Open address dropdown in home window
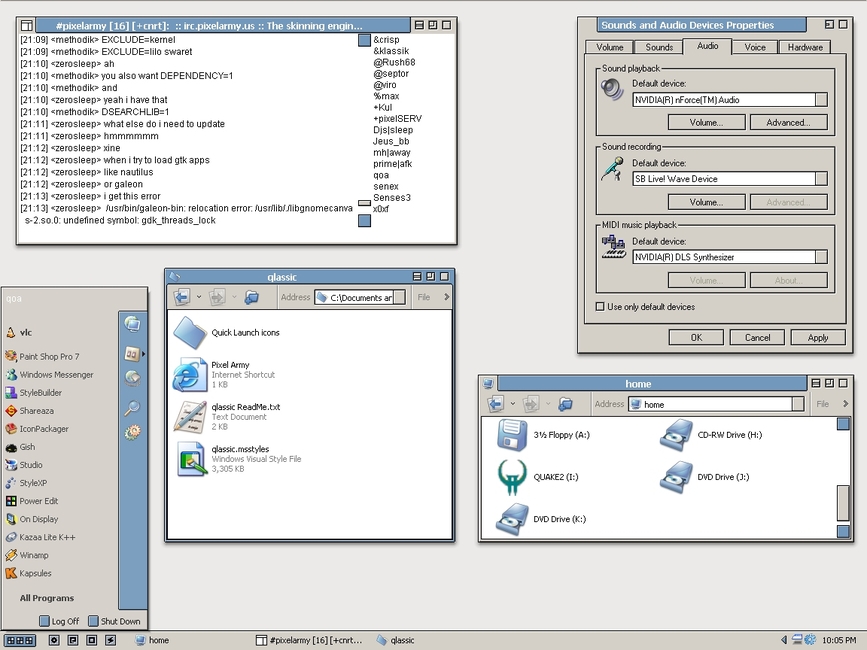The width and height of the screenshot is (867, 650). tap(798, 404)
